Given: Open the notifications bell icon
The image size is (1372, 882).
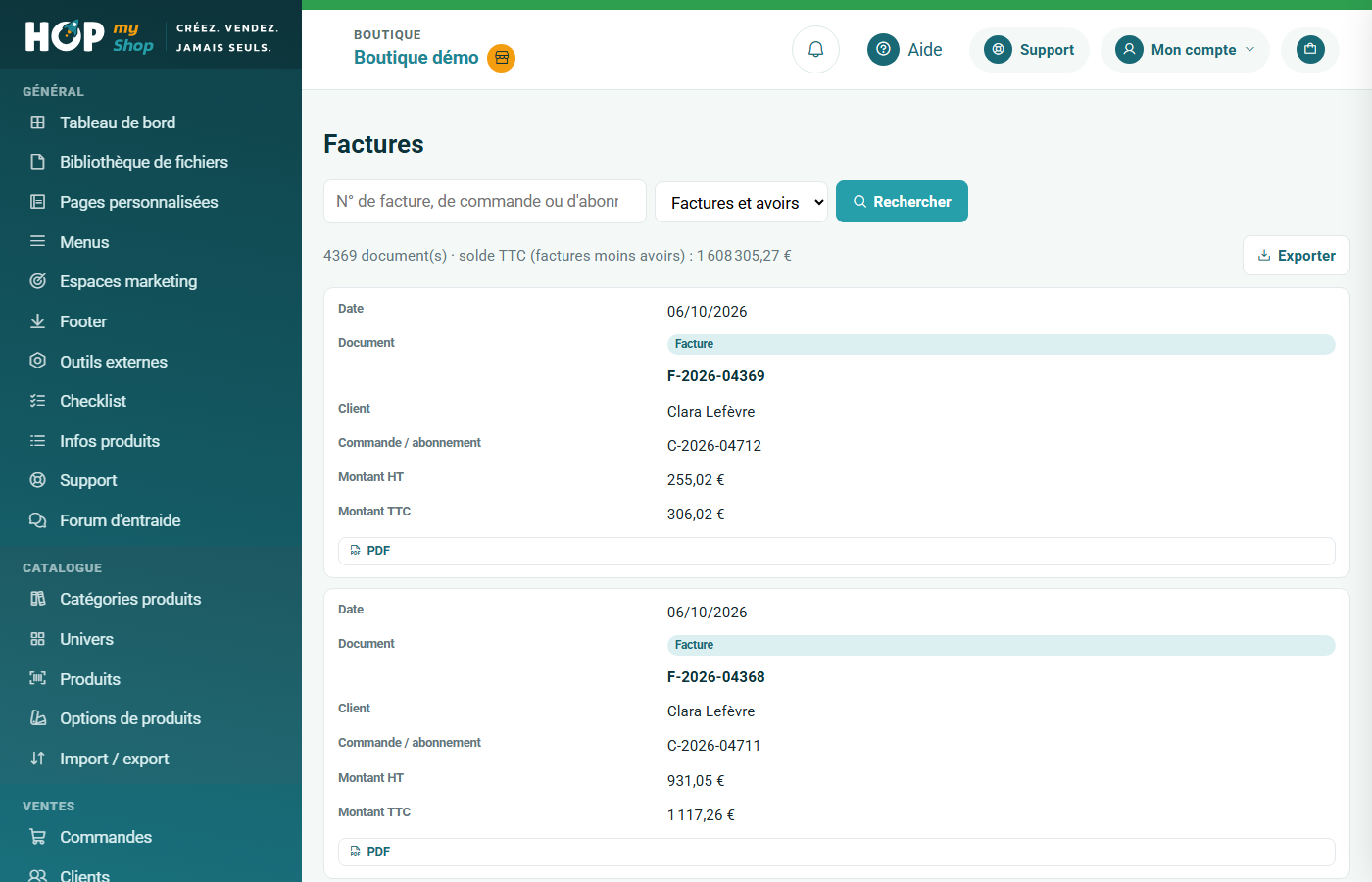Looking at the screenshot, I should [x=815, y=49].
